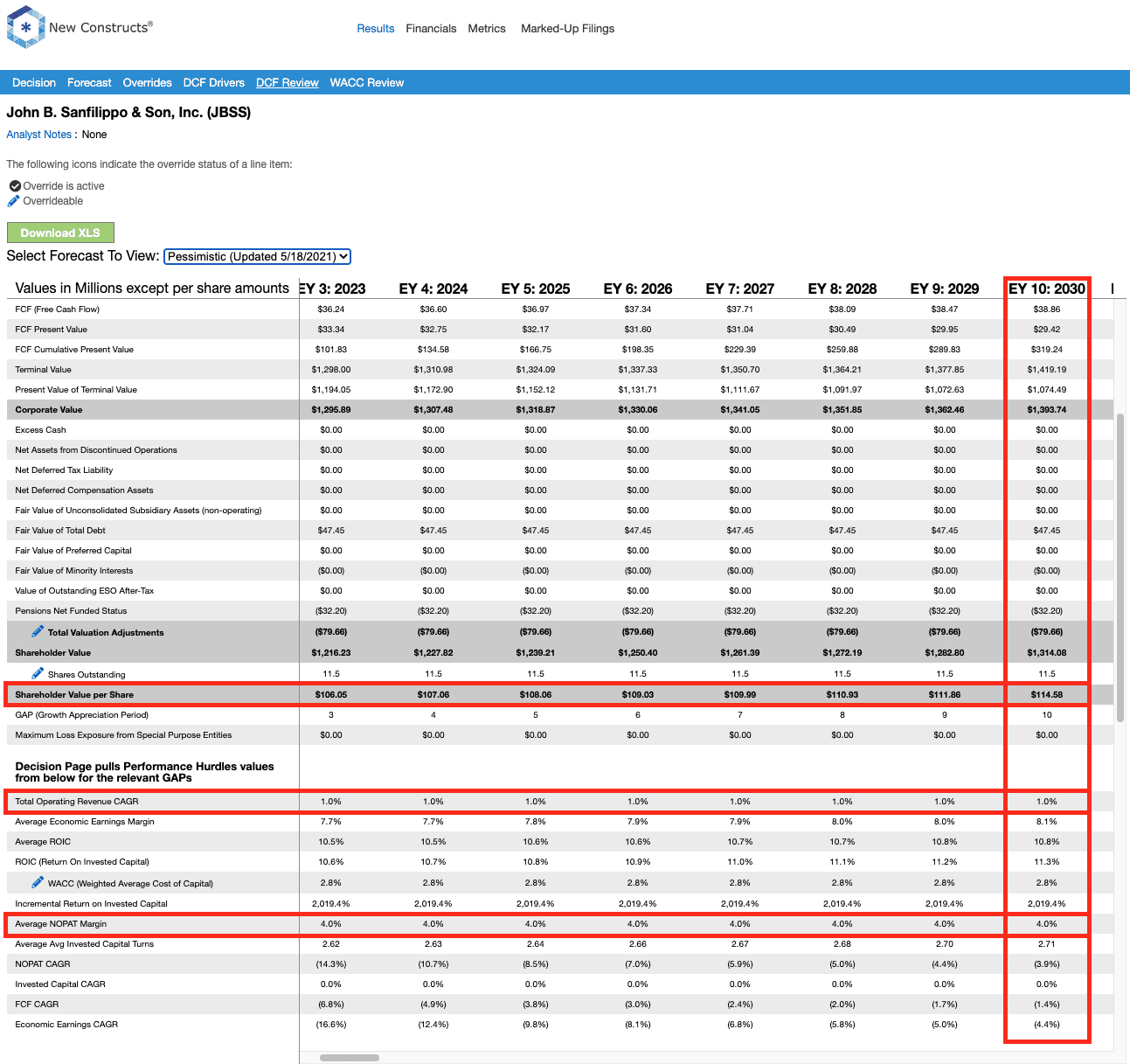The width and height of the screenshot is (1130, 1064).
Task: Select the Average ROIC row label
Action: 43,842
